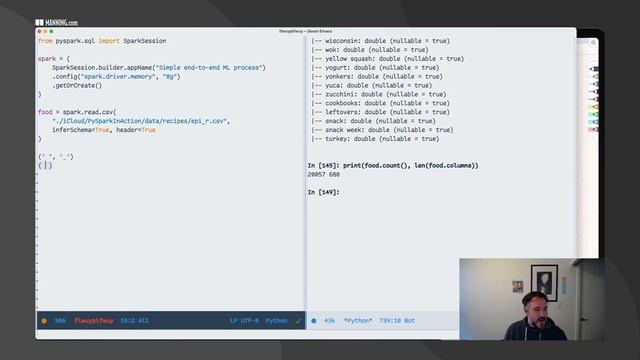640x360 pixels.
Task: Click the webcam video overlay of the presenter
Action: (531, 299)
